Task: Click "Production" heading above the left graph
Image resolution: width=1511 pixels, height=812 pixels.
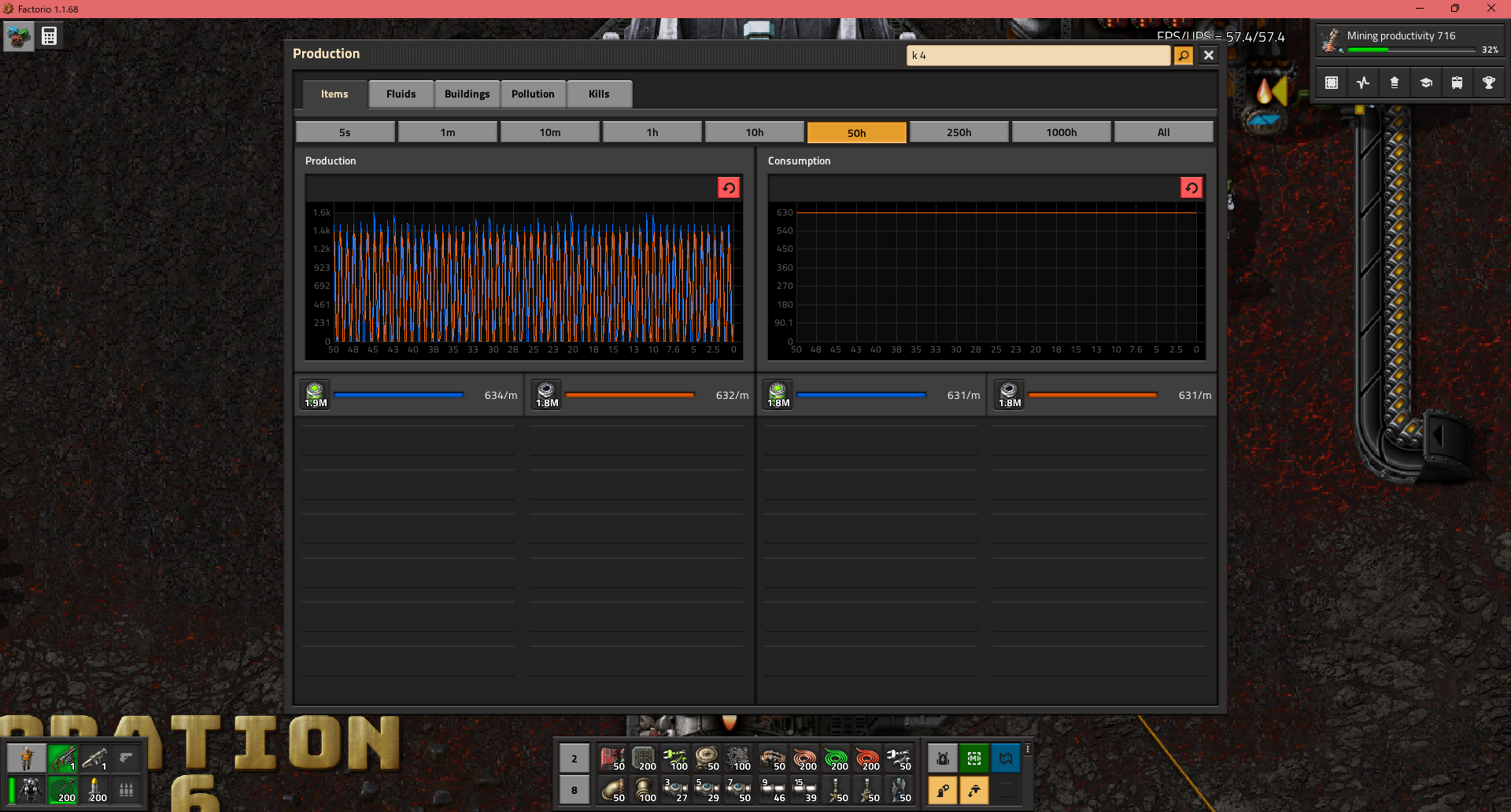Action: tap(331, 161)
